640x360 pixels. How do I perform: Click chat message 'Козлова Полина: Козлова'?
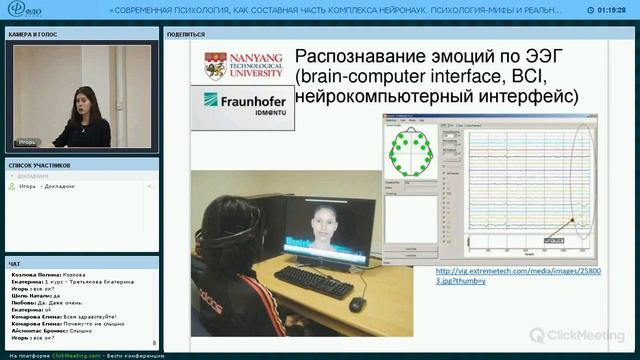pyautogui.click(x=49, y=275)
